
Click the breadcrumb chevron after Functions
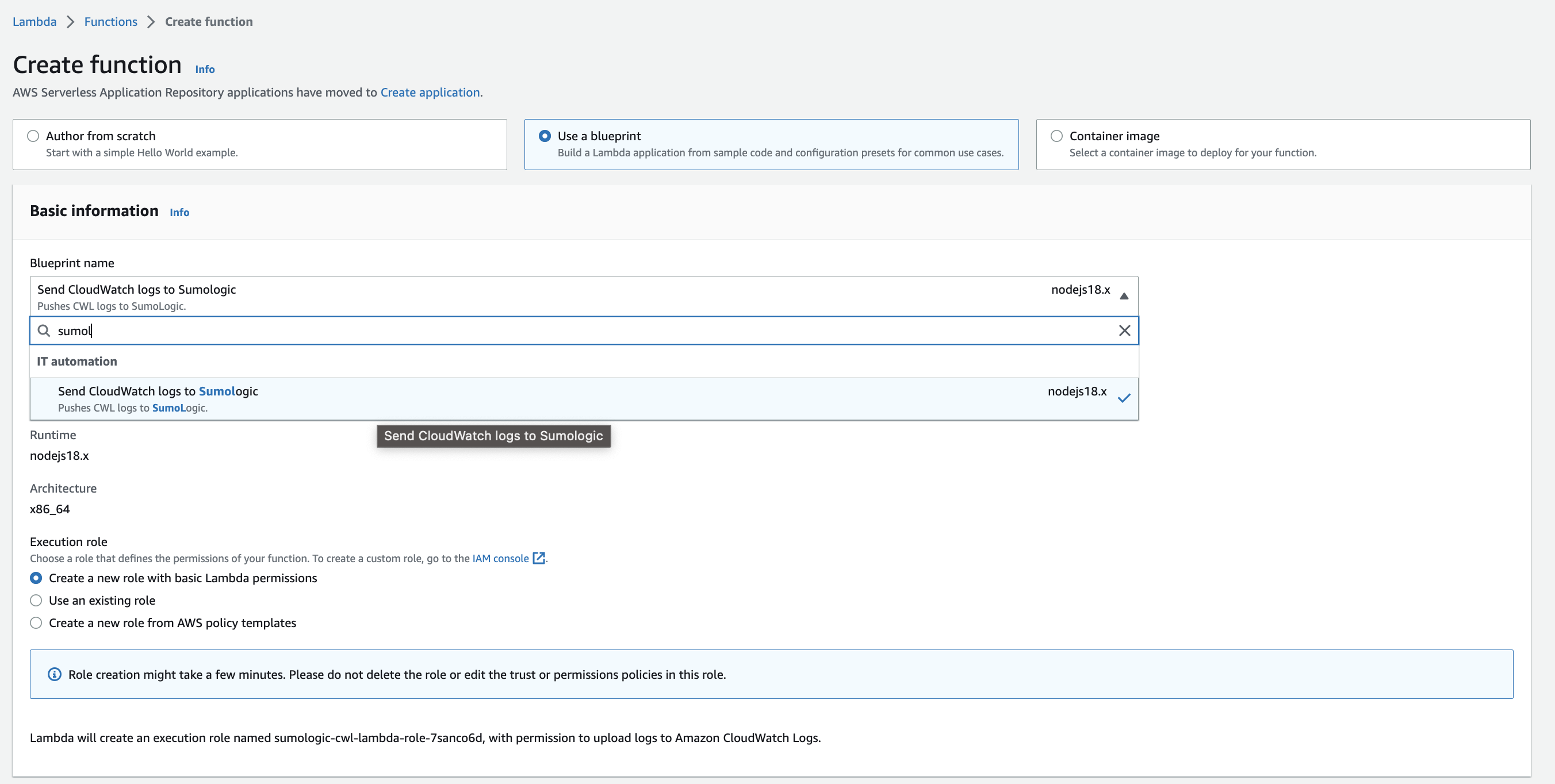tap(151, 22)
